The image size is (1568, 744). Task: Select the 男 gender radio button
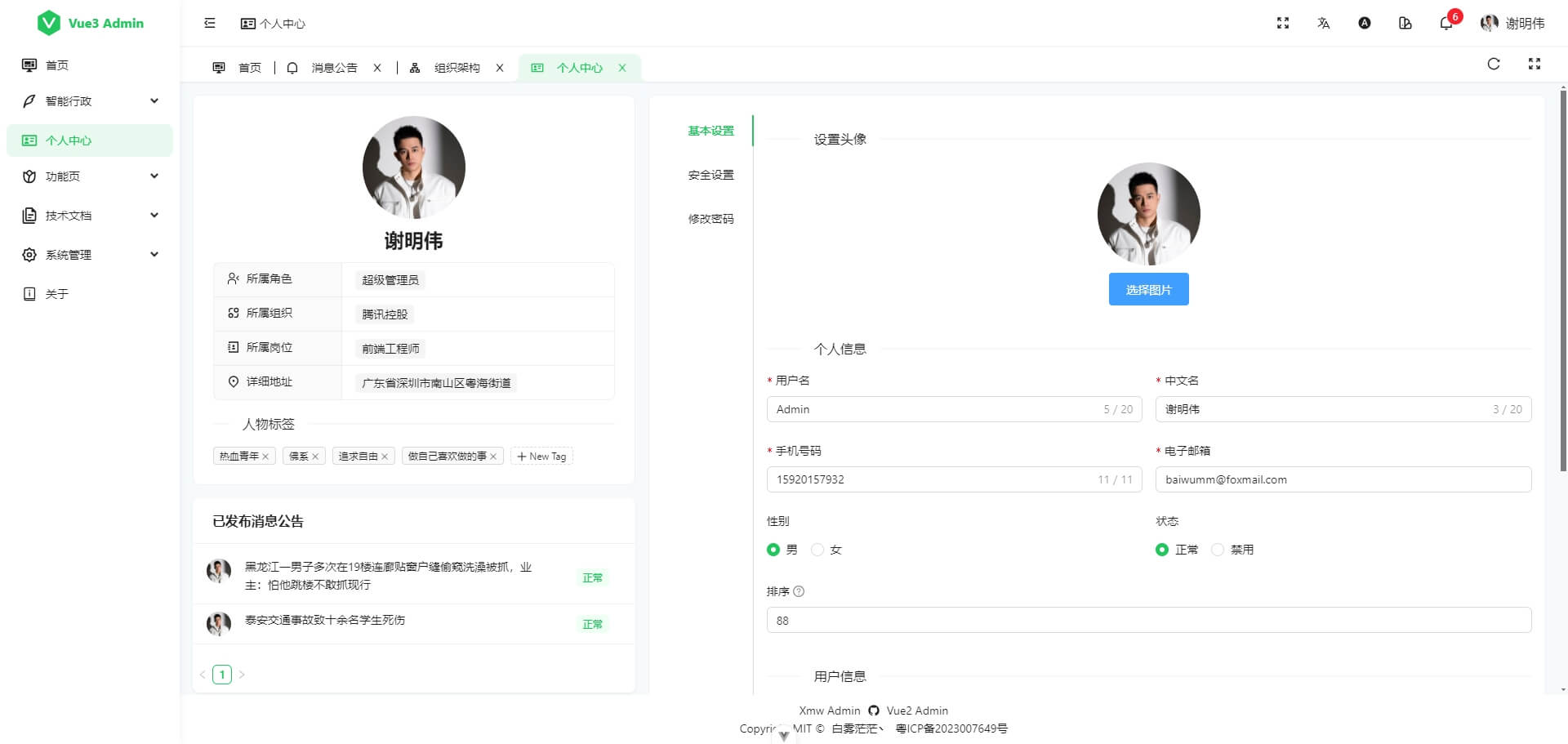pos(773,550)
